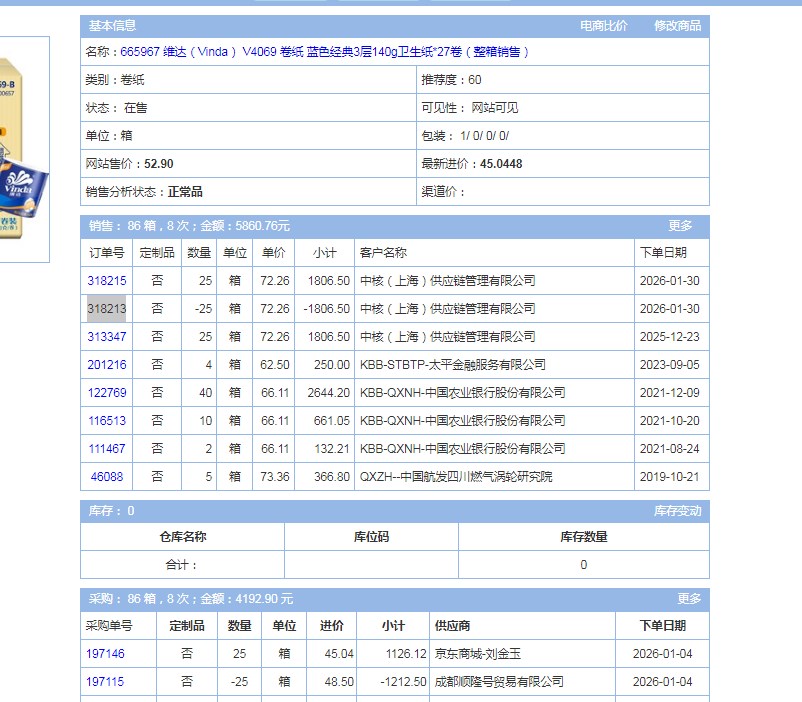Click 修改商品 to edit the product
The height and width of the screenshot is (702, 802).
pos(677,26)
